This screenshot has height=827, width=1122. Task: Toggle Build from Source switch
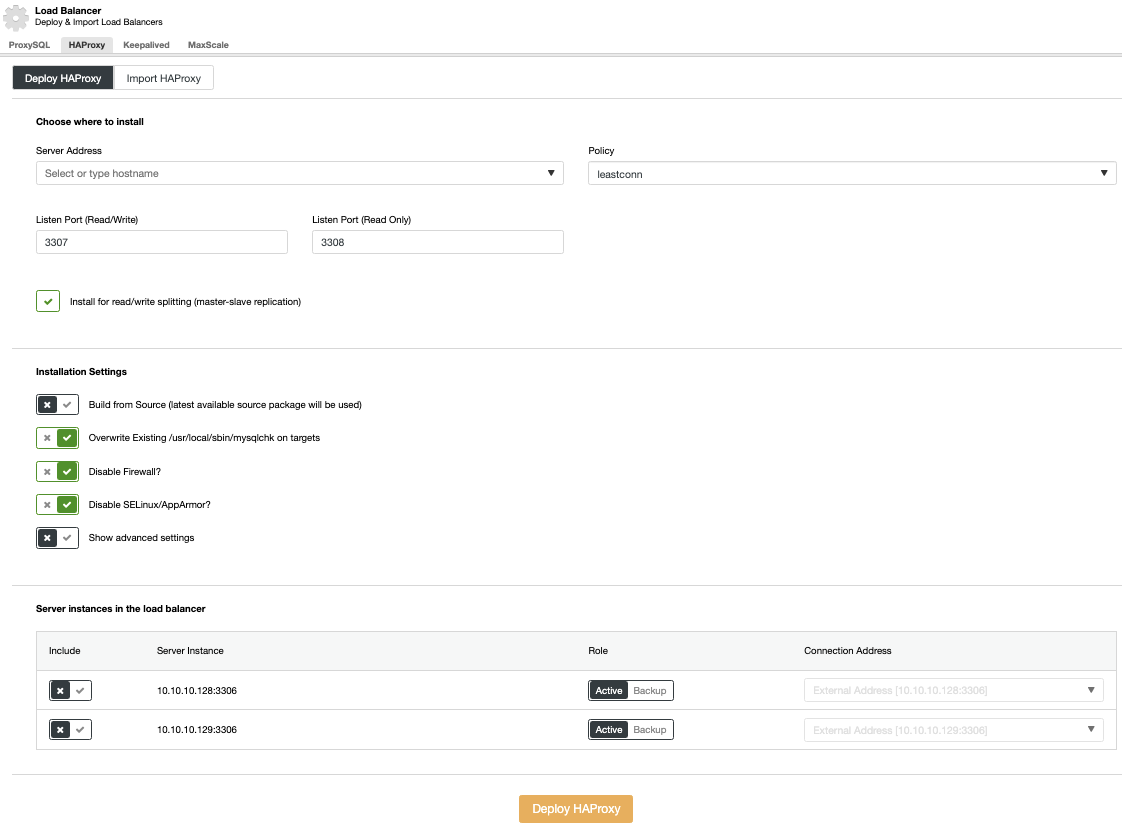57,405
